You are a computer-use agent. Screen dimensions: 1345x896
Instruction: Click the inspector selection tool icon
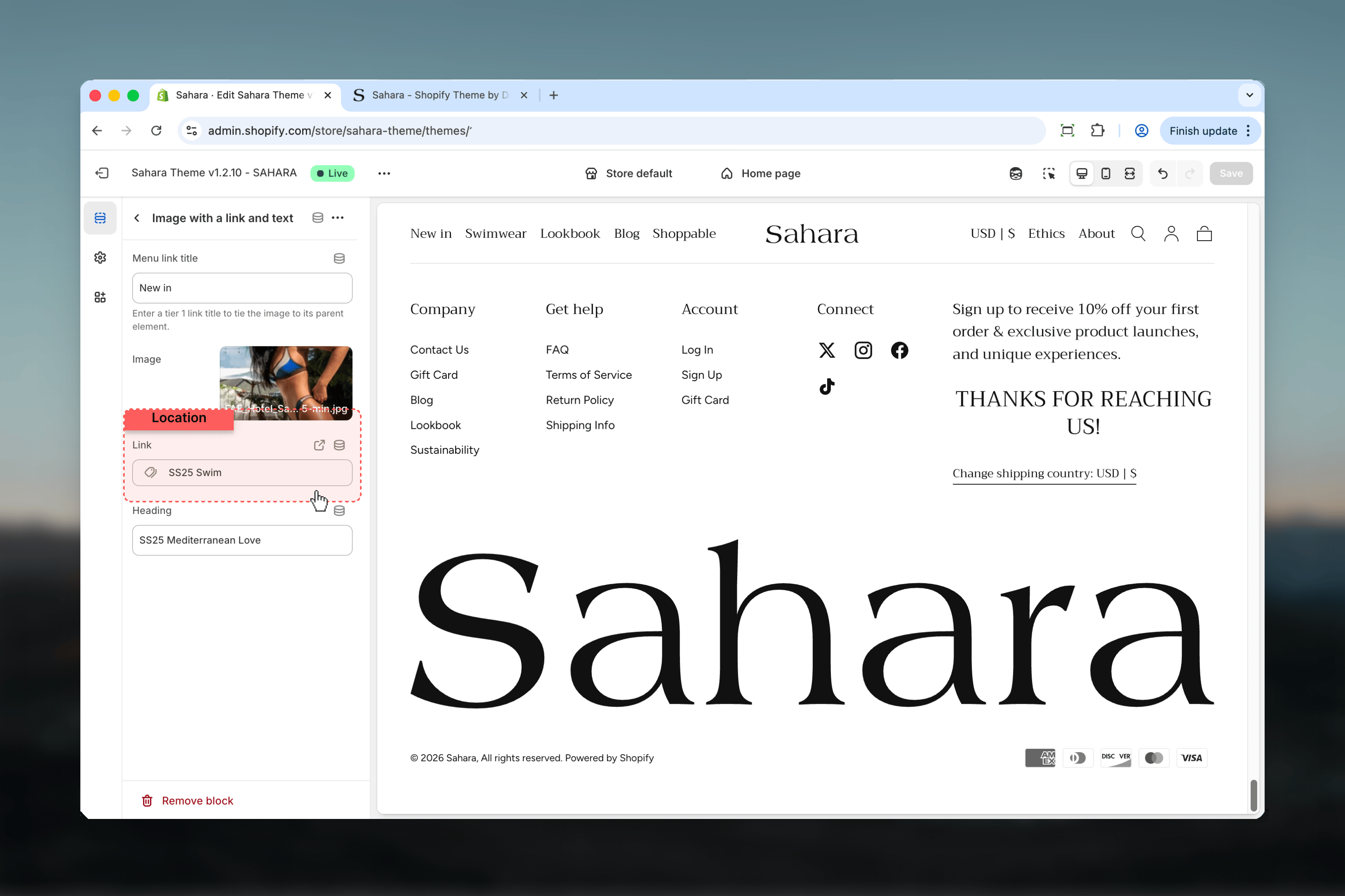pos(1049,174)
